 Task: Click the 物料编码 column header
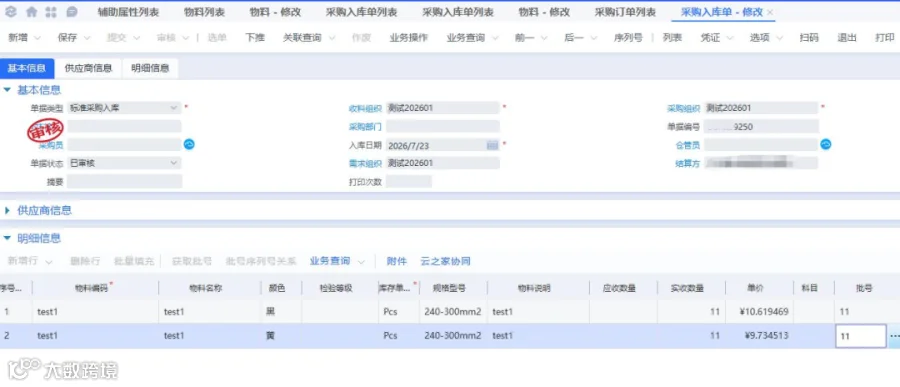pos(95,288)
